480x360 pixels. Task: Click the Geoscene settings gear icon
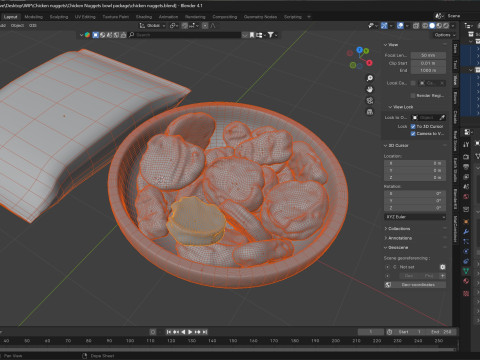[442, 267]
